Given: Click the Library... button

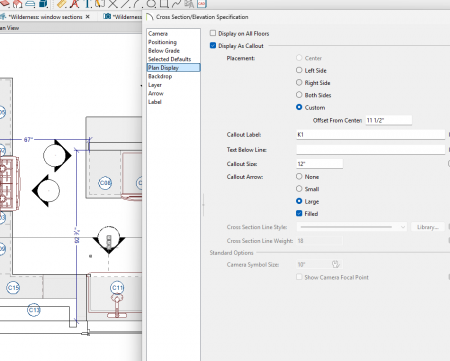Looking at the screenshot, I should (428, 227).
